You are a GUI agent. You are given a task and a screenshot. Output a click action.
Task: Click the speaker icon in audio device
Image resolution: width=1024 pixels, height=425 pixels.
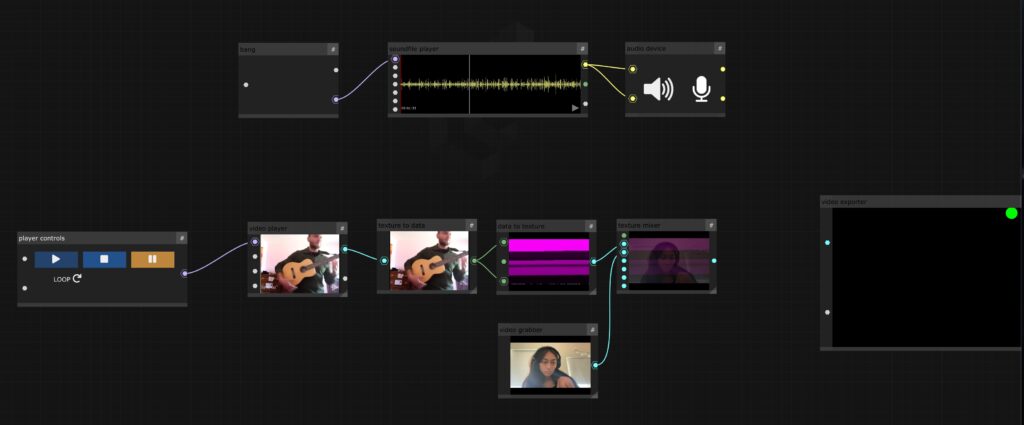658,89
